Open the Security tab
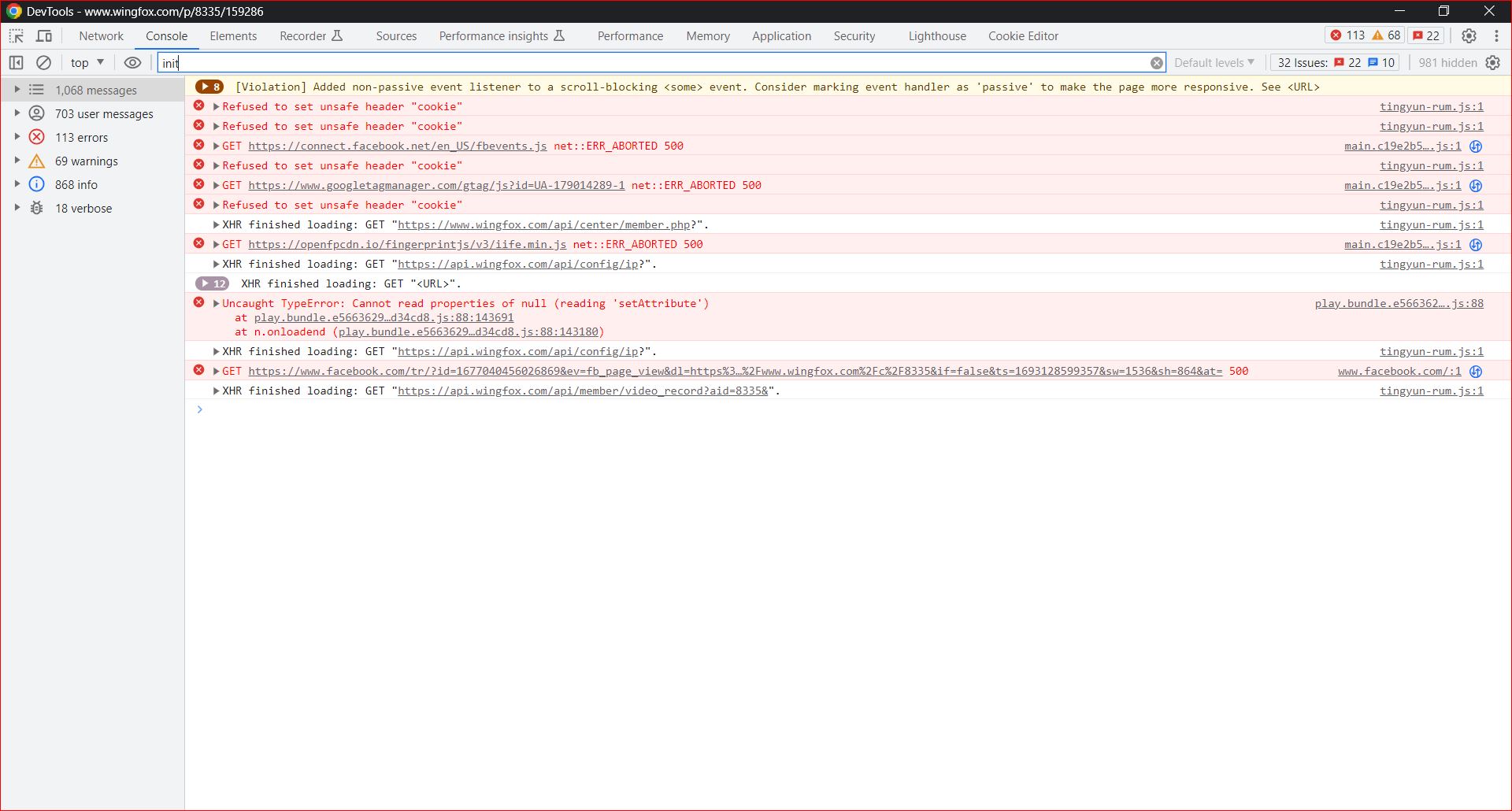 (854, 36)
